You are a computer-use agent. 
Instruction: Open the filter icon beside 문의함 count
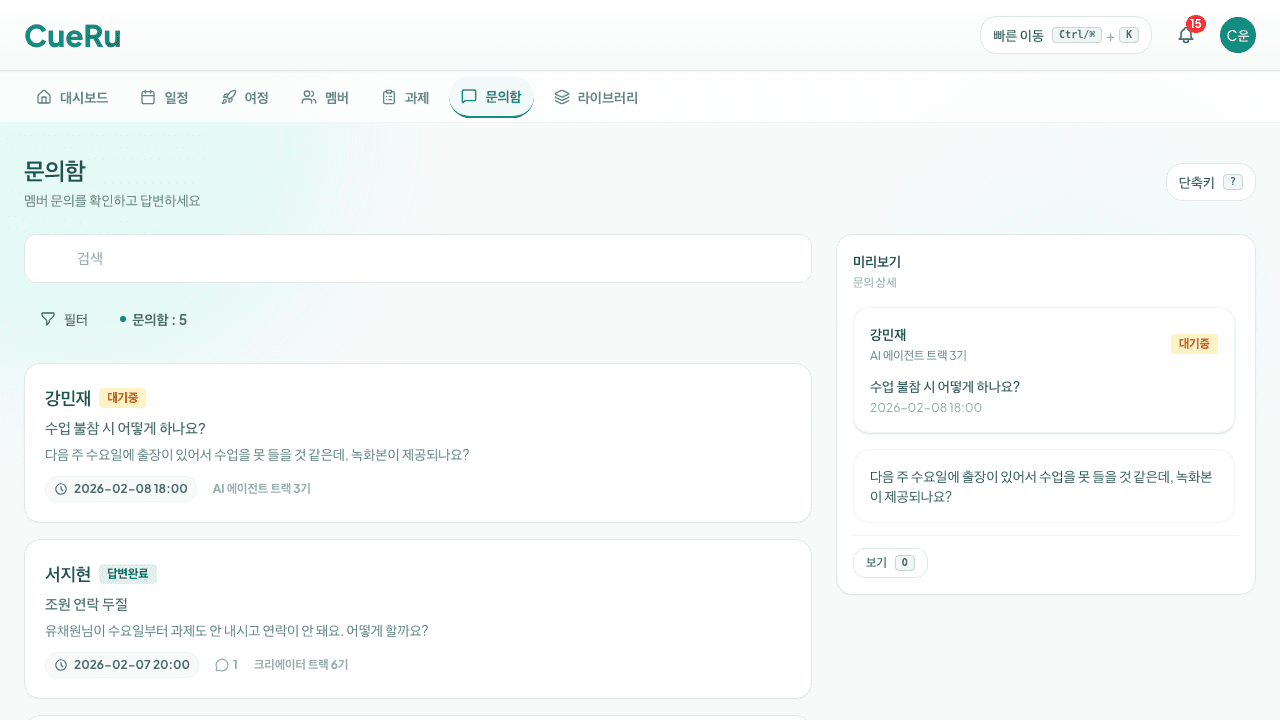47,318
